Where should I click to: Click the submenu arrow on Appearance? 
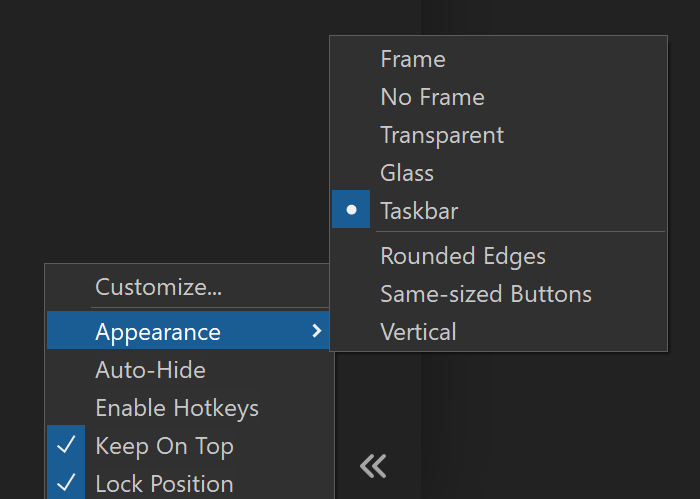coord(317,331)
